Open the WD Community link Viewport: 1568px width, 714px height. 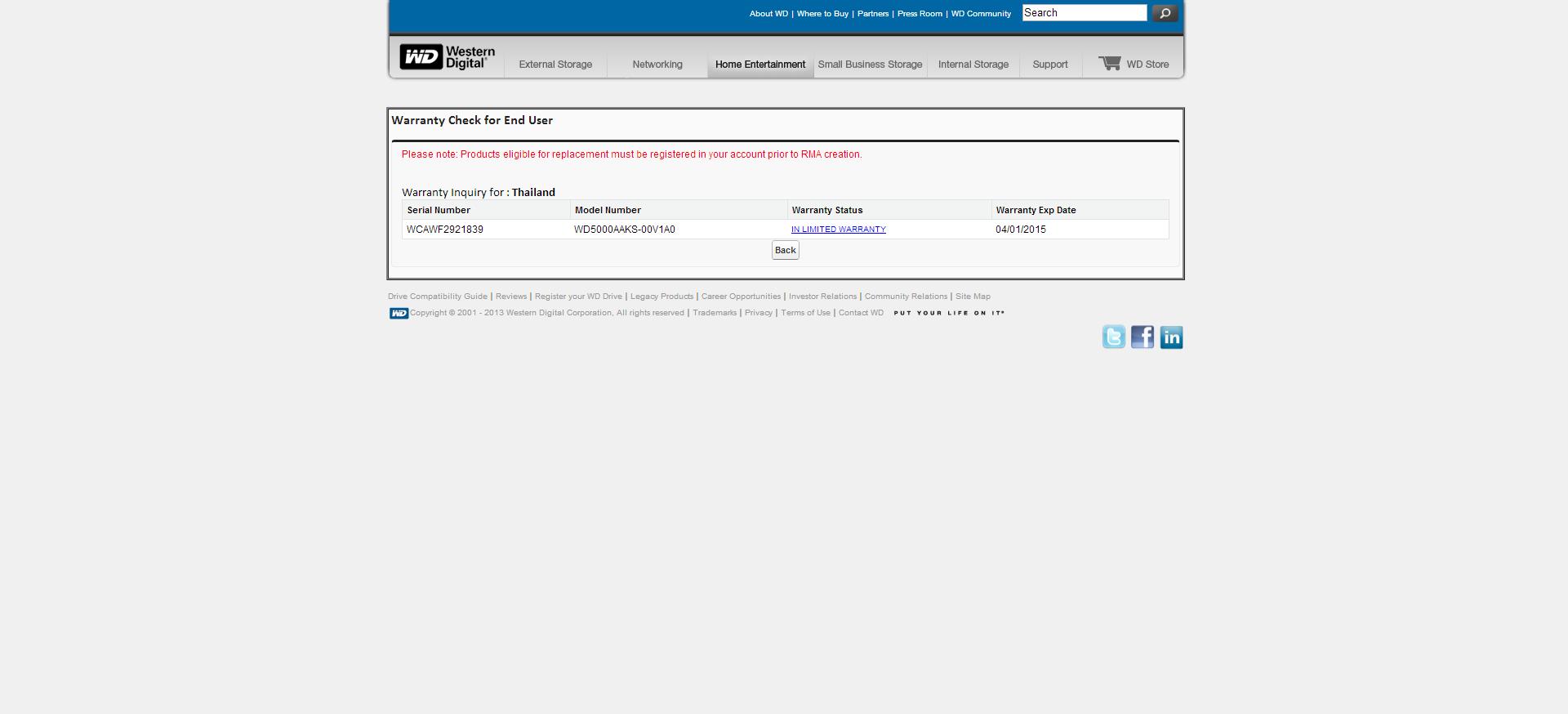click(x=981, y=14)
